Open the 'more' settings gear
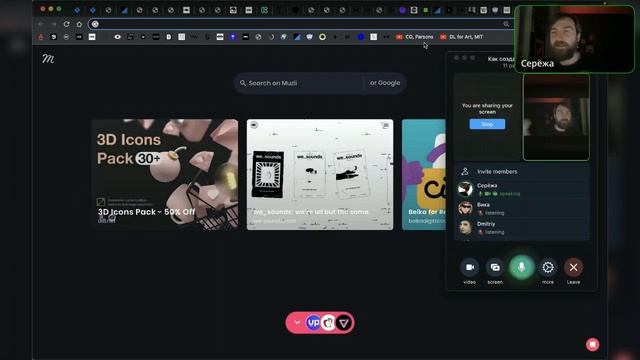This screenshot has height=360, width=640. point(548,267)
